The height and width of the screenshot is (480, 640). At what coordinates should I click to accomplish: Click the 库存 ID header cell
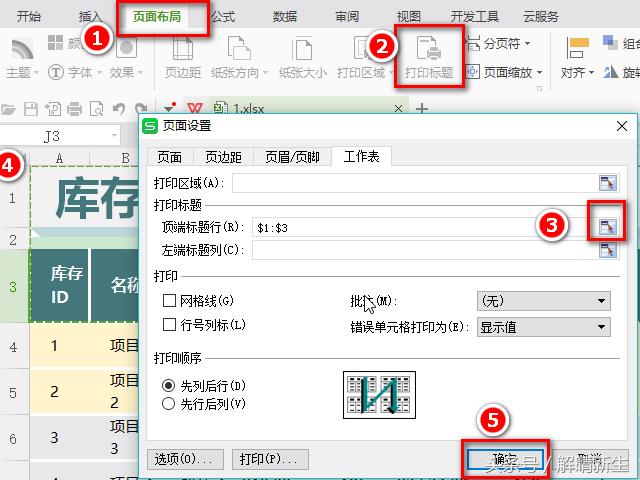(60, 285)
